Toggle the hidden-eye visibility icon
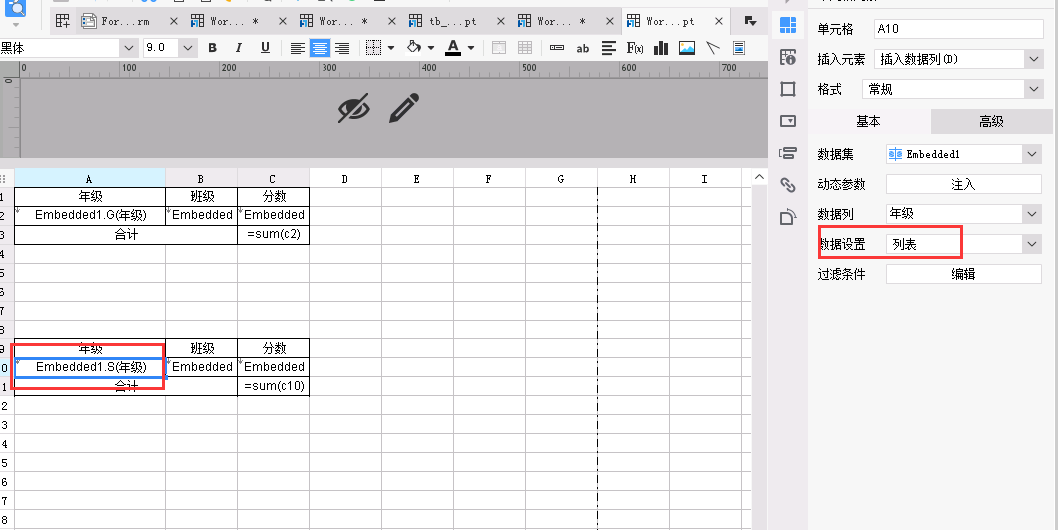 (354, 108)
